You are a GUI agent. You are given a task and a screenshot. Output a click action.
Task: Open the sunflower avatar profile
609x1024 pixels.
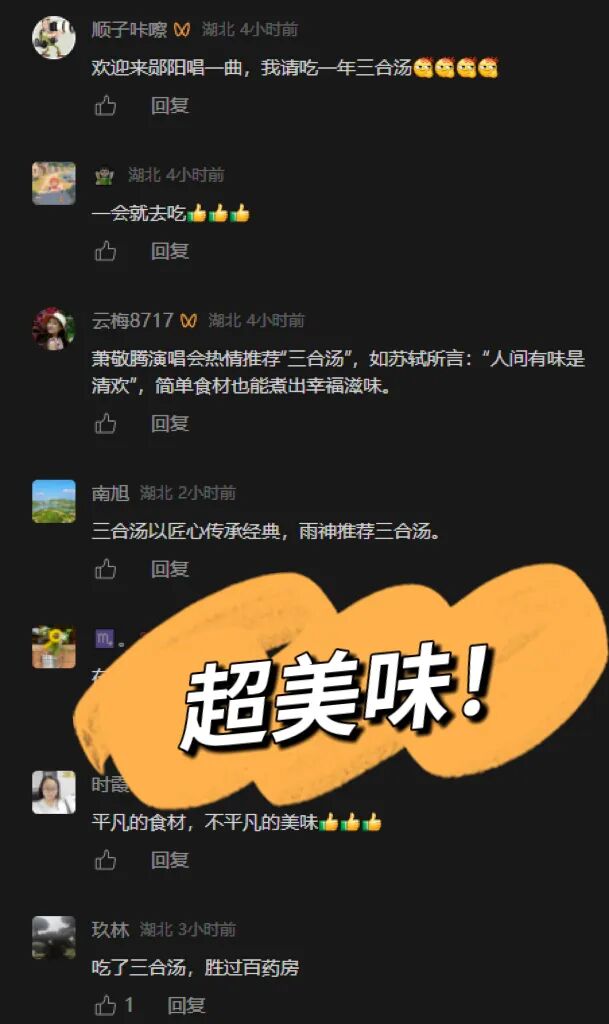point(54,647)
